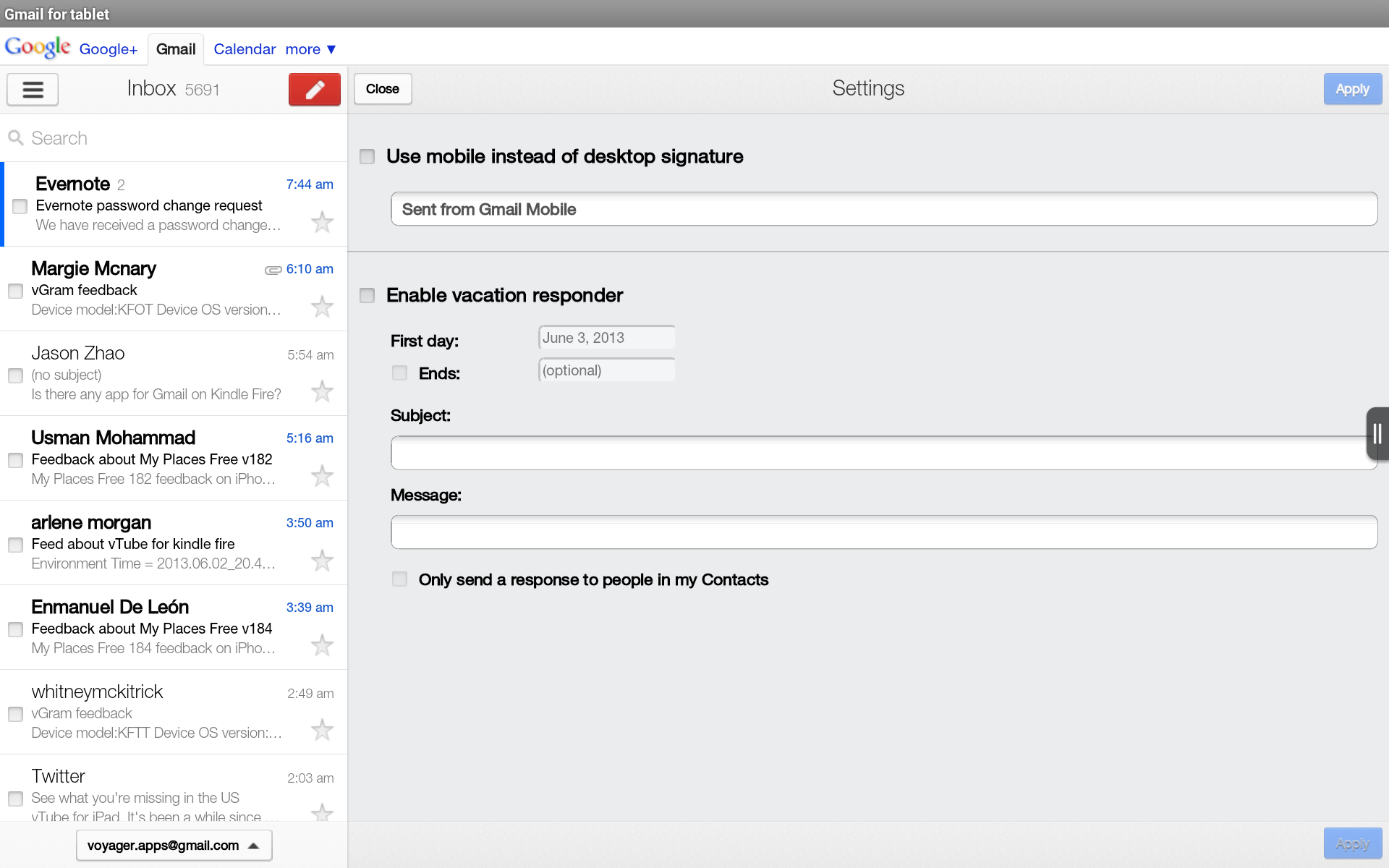Click the search magnifier icon
Viewport: 1389px width, 868px height.
(x=16, y=137)
